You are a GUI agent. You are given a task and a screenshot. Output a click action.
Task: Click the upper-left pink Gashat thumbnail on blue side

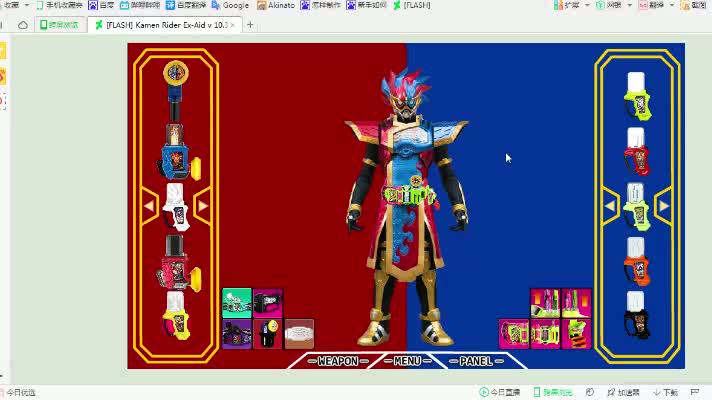pyautogui.click(x=545, y=303)
